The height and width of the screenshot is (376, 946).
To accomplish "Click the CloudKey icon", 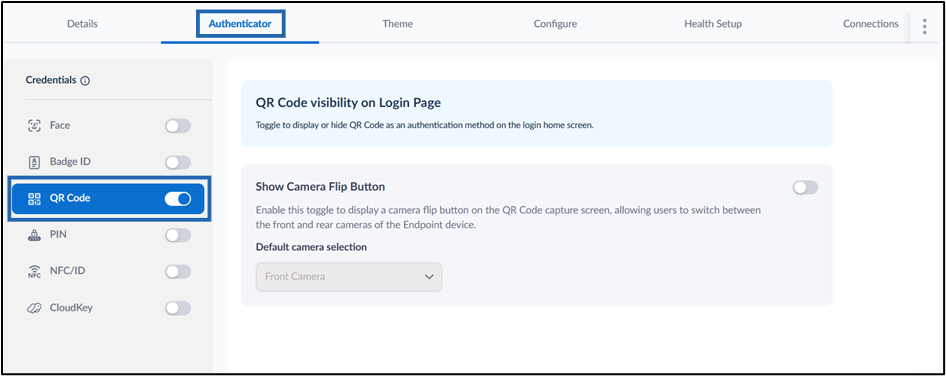I will 34,308.
